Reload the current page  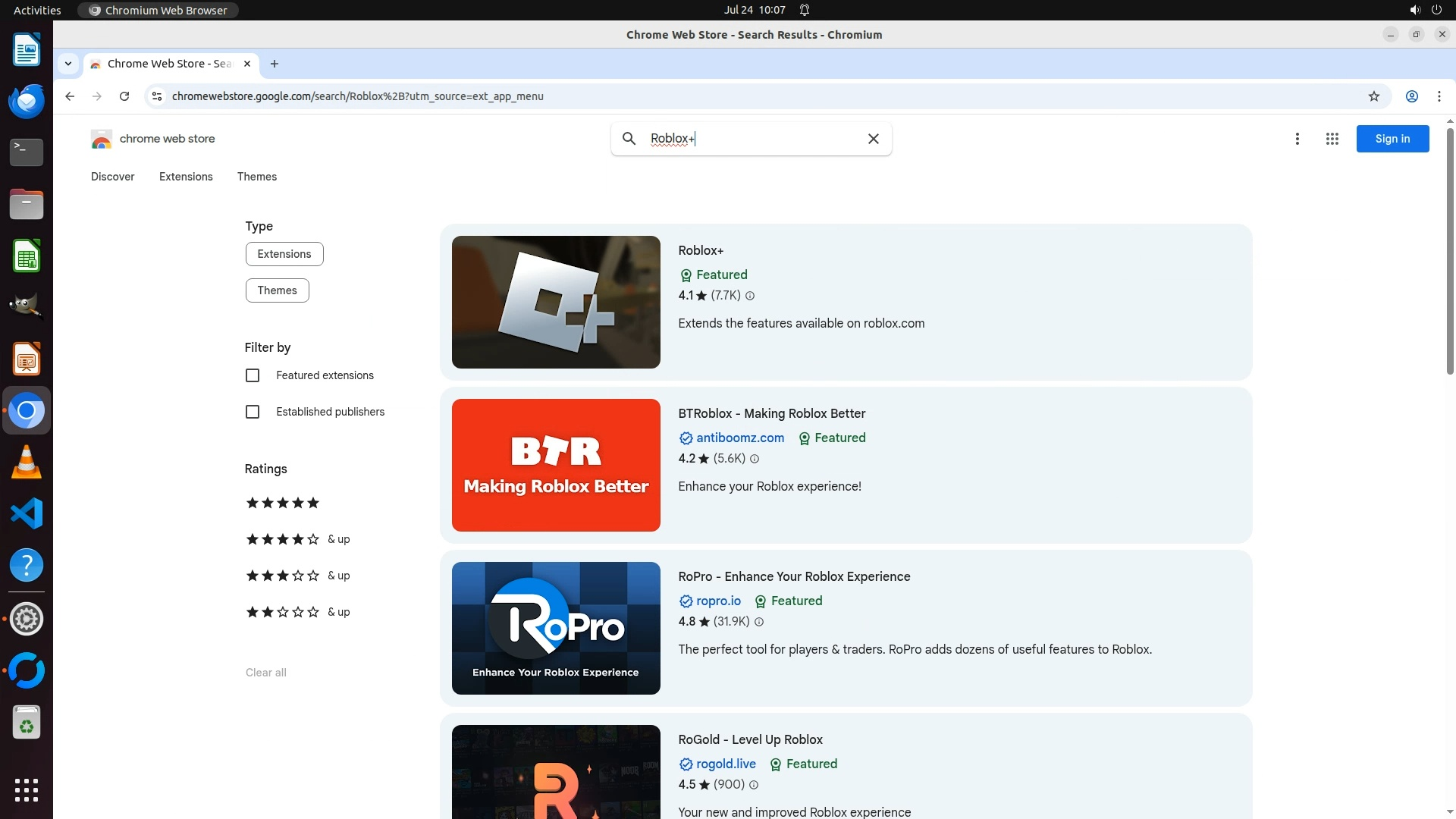[124, 96]
